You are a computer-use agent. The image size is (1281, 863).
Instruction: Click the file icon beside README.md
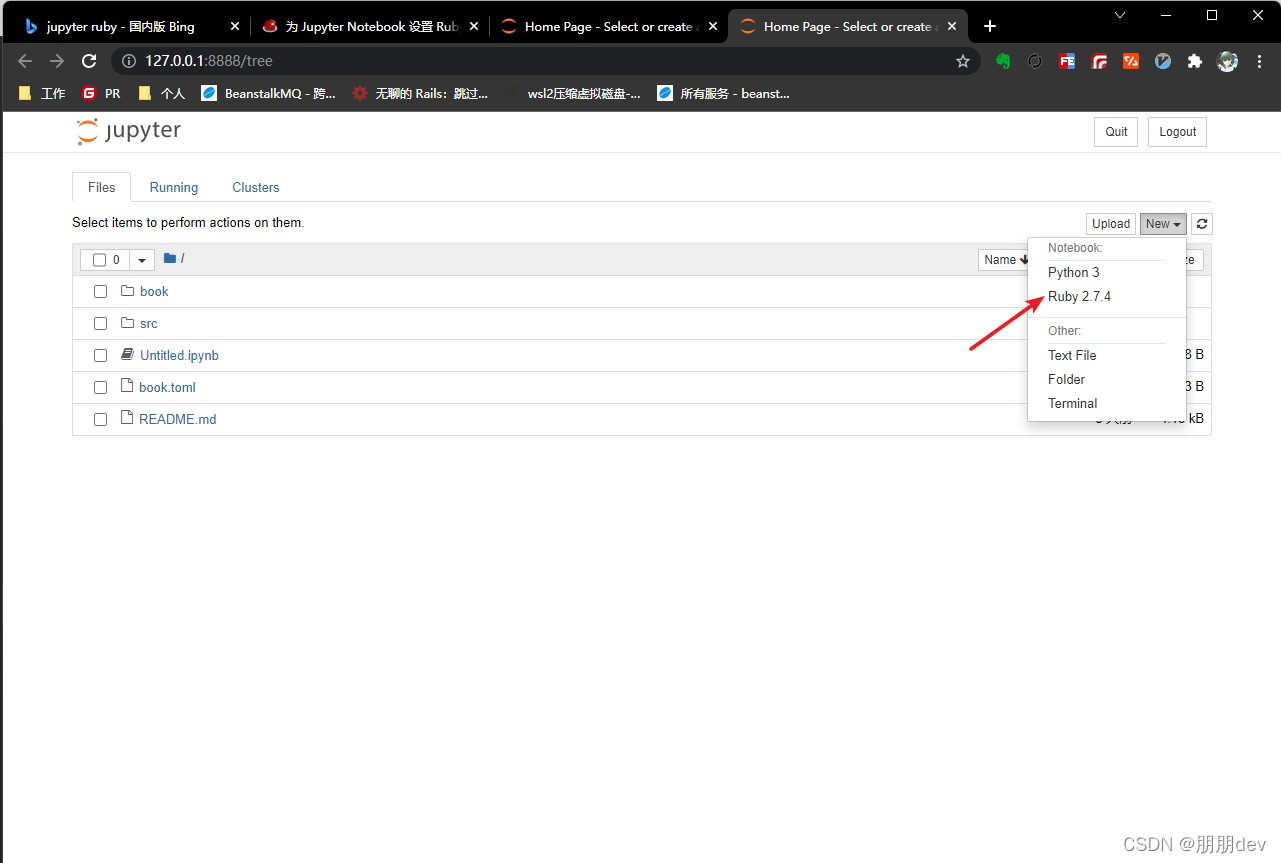127,418
